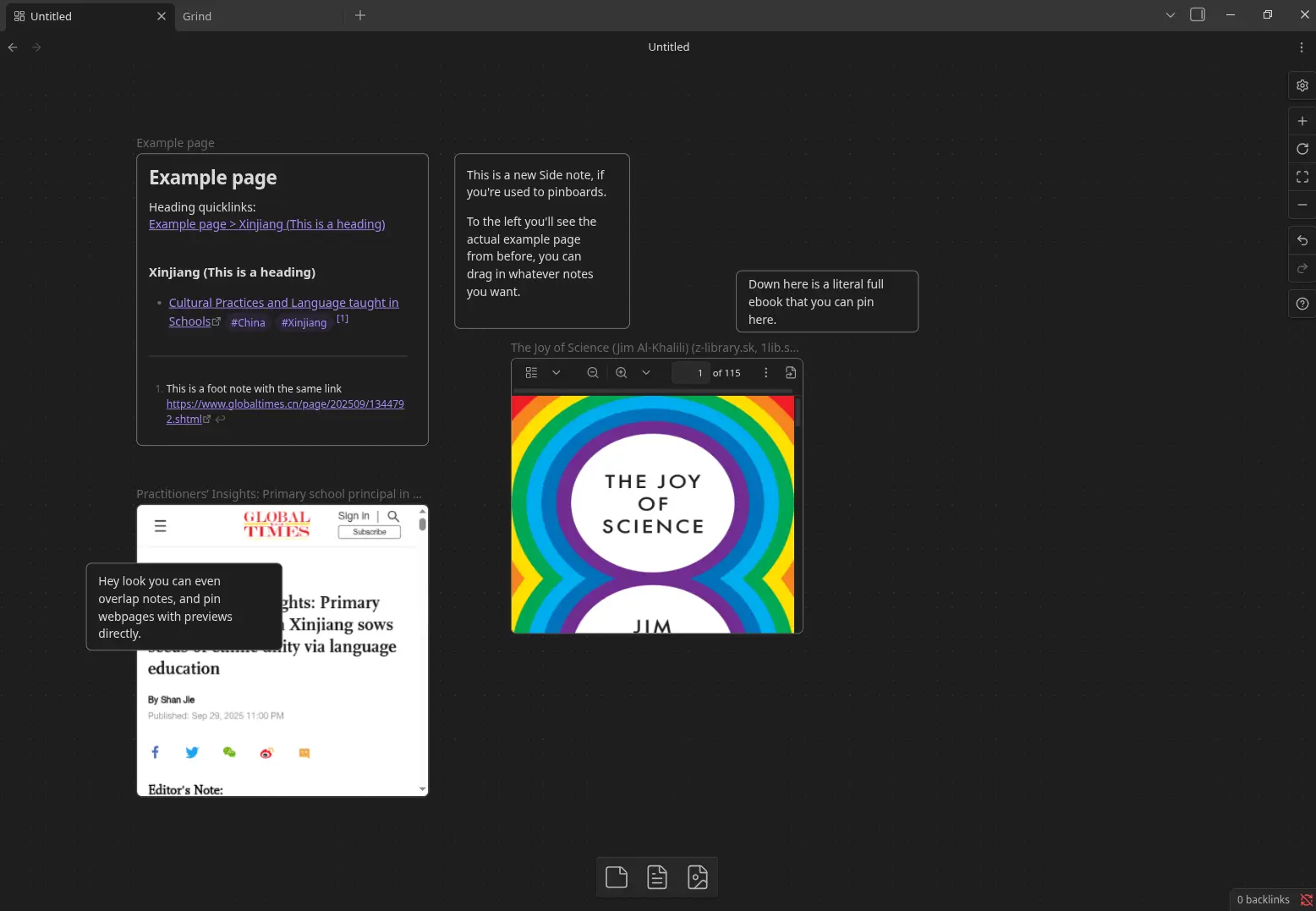Open the globaltimes.cn footnote URL
1316x911 pixels.
(x=285, y=411)
